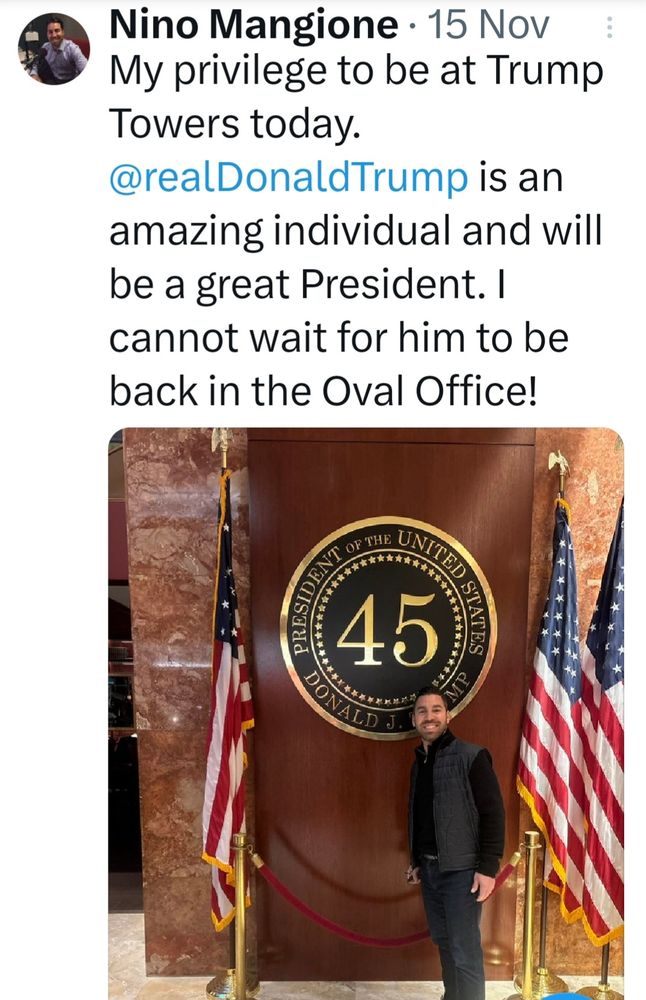Click the "be a great President" text line
Image resolution: width=646 pixels, height=1000 pixels.
point(310,285)
